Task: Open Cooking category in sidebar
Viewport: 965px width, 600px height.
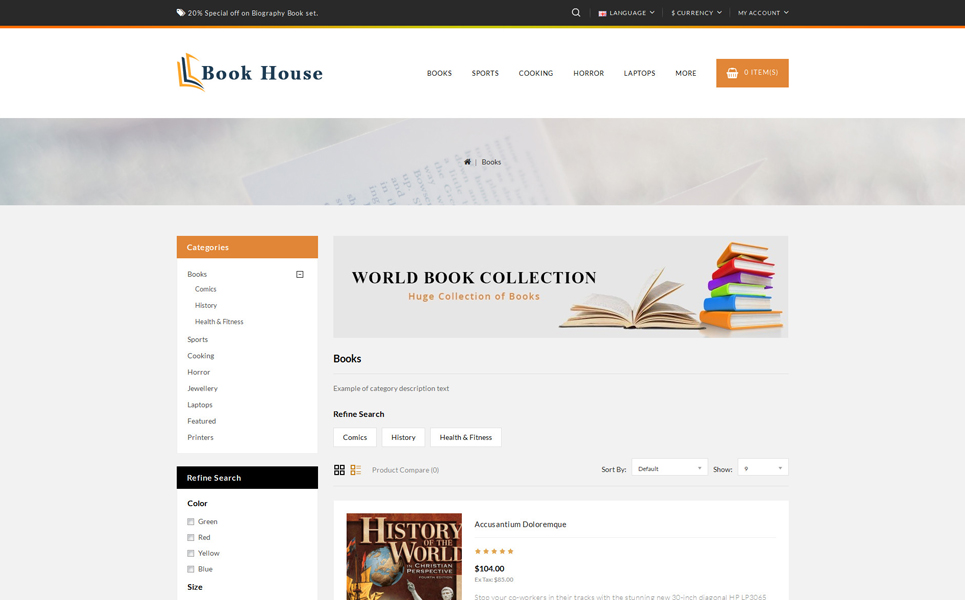Action: coord(201,356)
